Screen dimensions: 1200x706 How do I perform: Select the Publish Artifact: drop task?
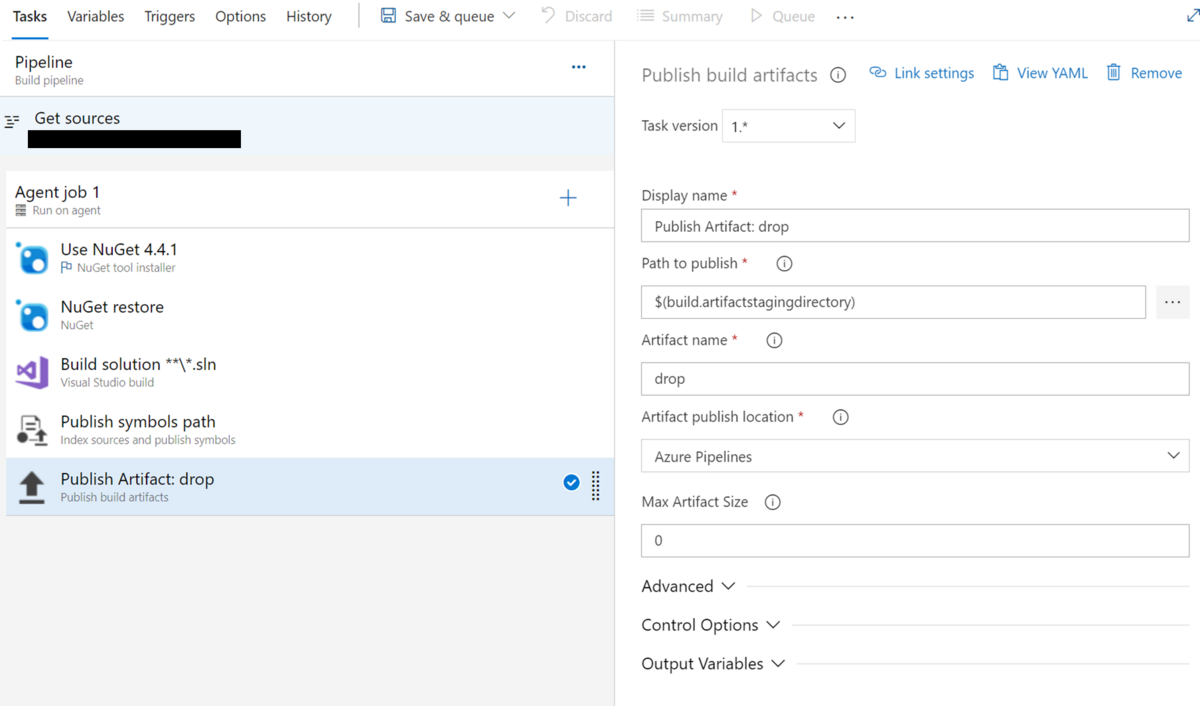coord(310,487)
